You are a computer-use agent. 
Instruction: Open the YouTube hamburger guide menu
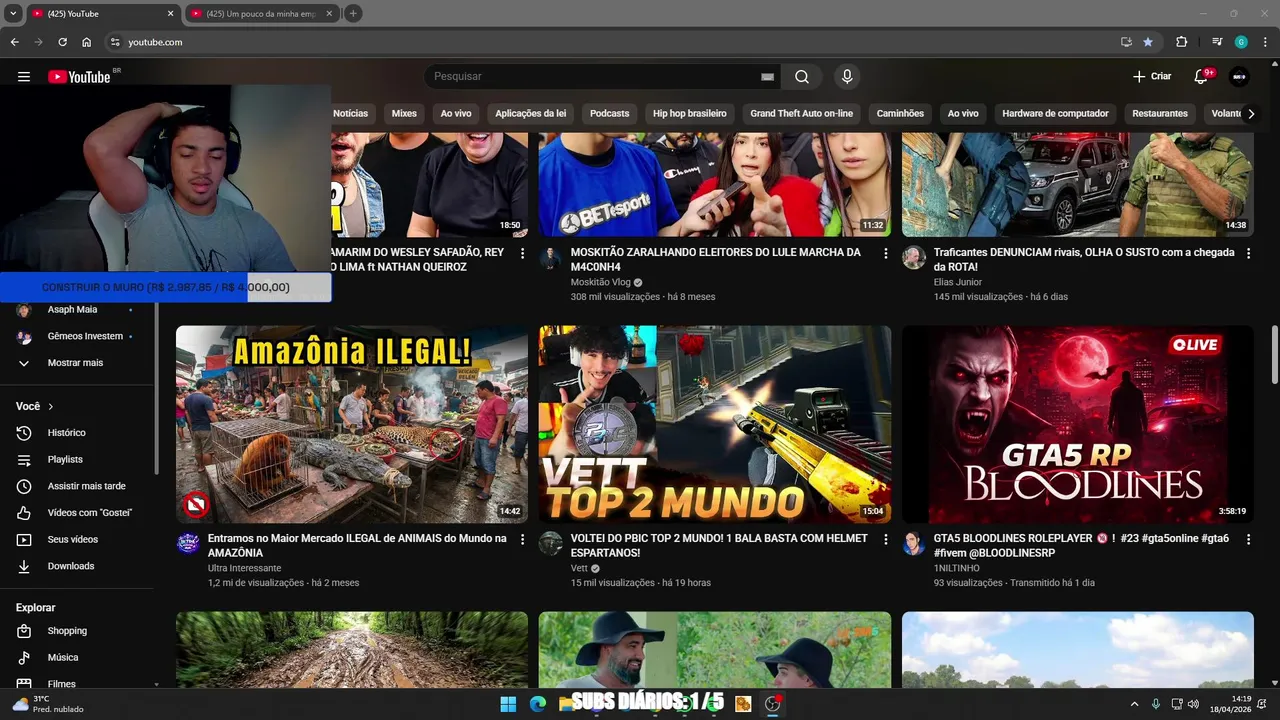(24, 77)
